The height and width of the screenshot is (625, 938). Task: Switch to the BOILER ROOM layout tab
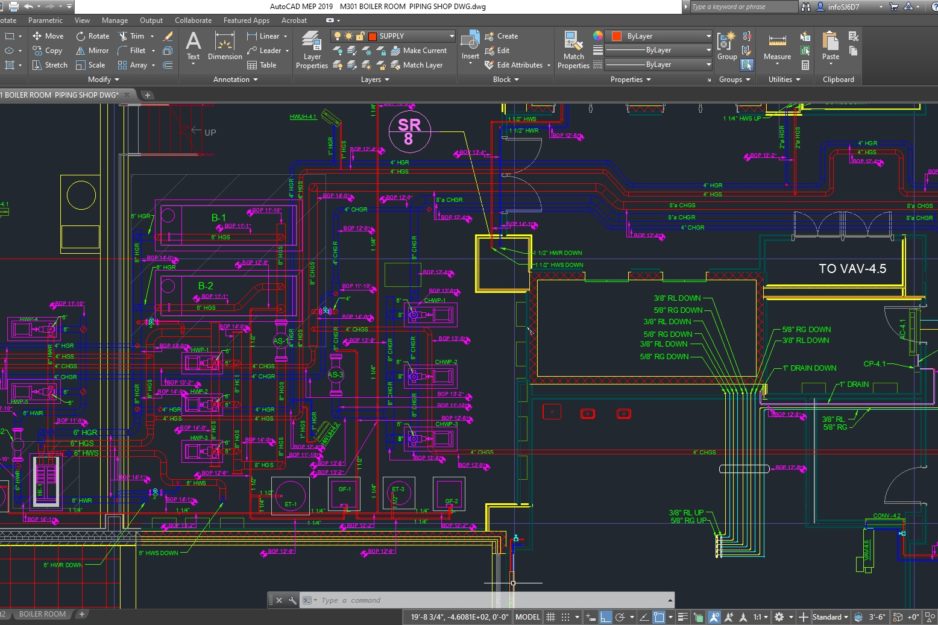[42, 614]
